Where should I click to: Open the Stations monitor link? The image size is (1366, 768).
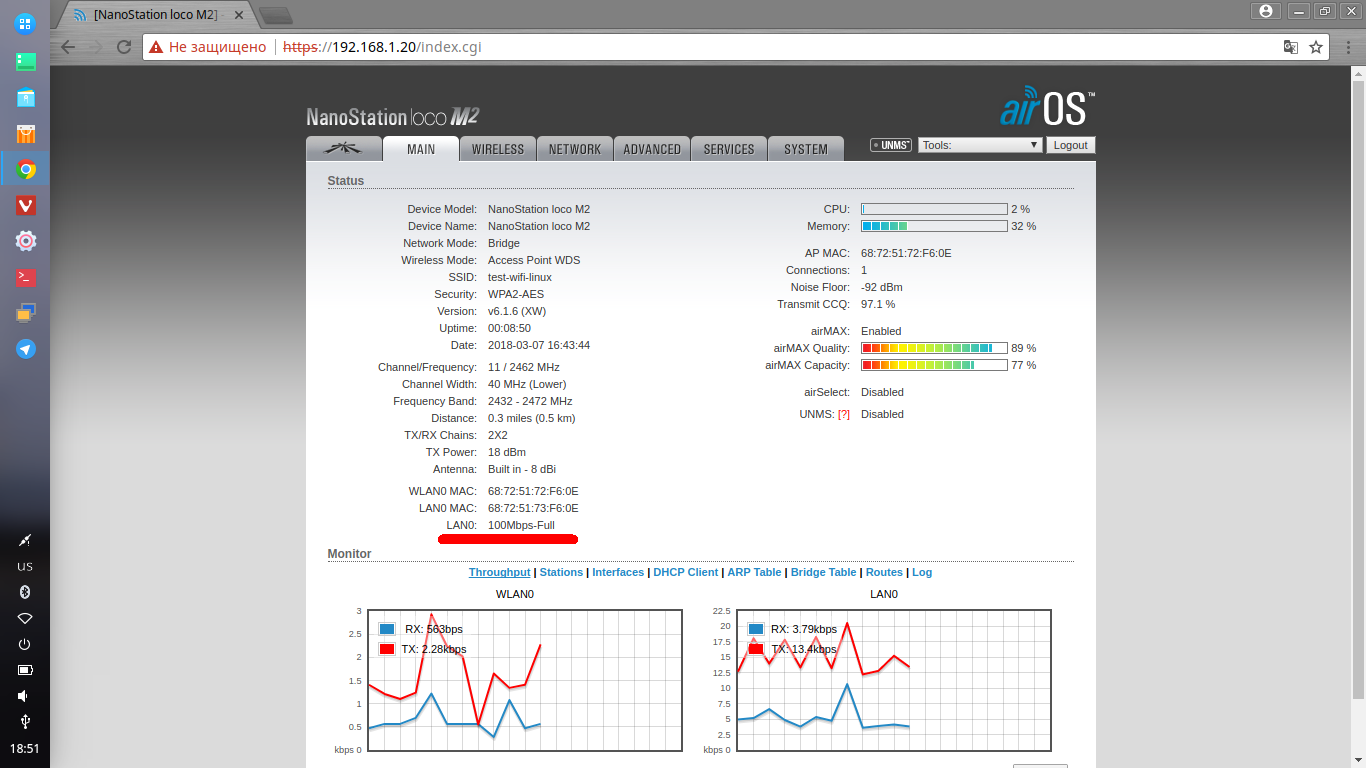(x=561, y=572)
